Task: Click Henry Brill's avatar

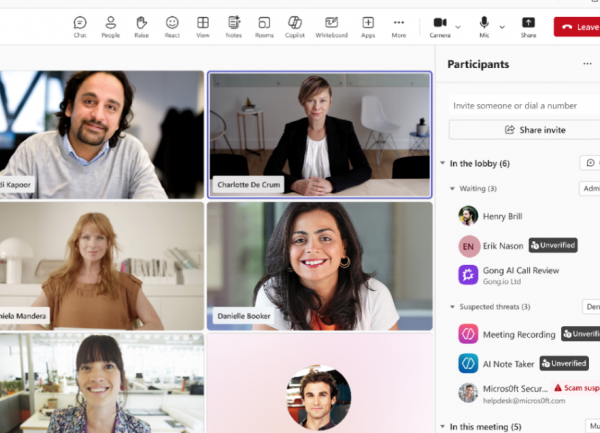Action: [468, 216]
